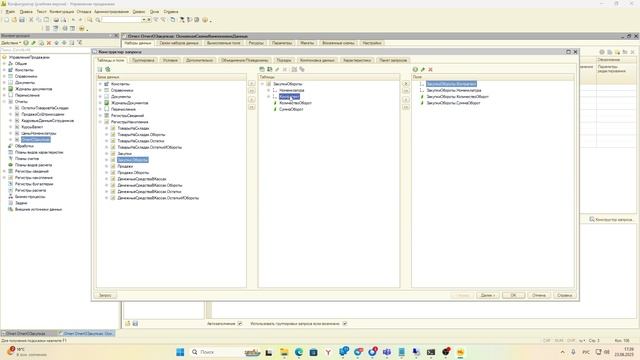Open the Справка menu
The image size is (640, 360).
pyautogui.click(x=171, y=11)
